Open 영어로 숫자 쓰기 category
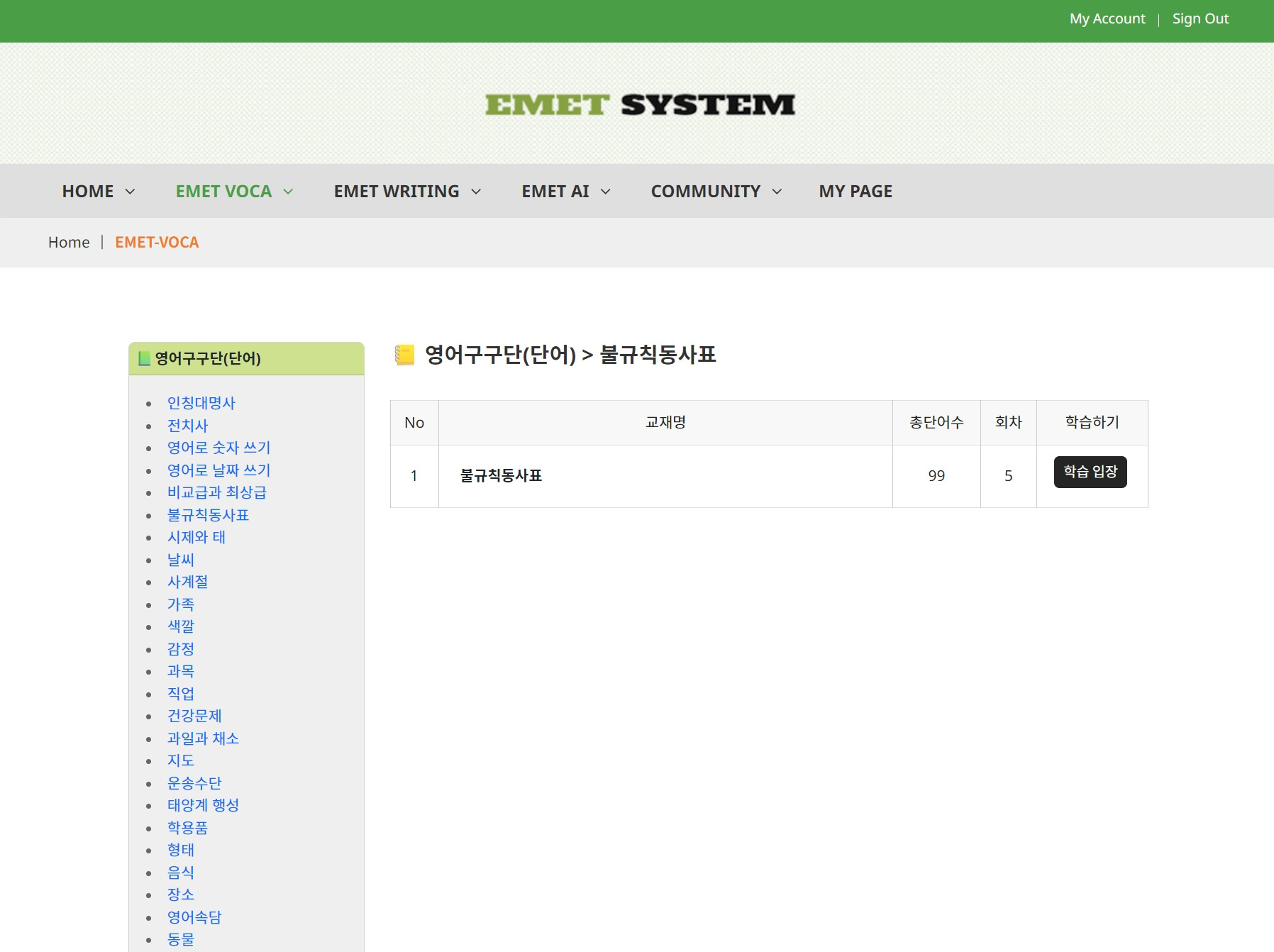Screen dimensions: 1274x952 click(218, 448)
